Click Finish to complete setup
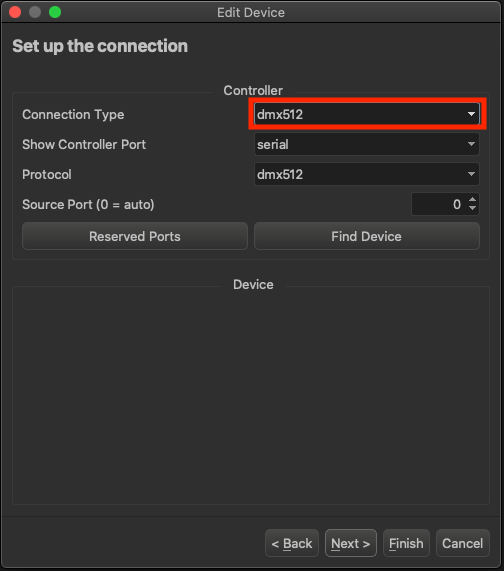 [x=406, y=543]
